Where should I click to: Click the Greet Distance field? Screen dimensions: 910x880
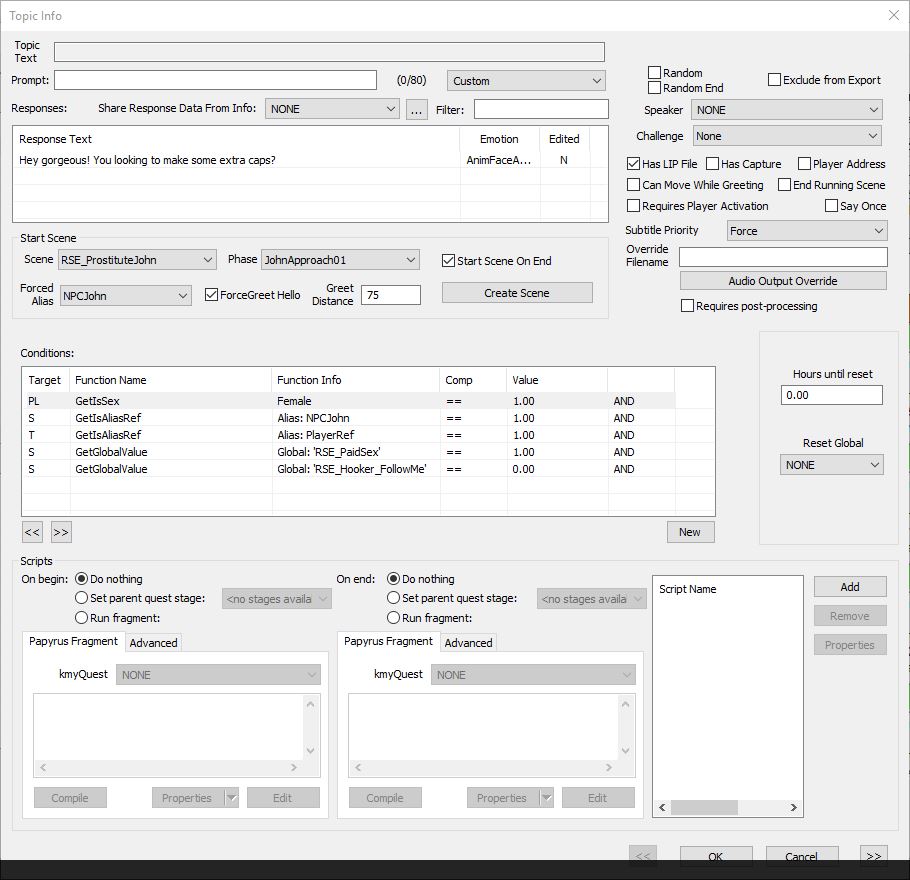tap(391, 295)
